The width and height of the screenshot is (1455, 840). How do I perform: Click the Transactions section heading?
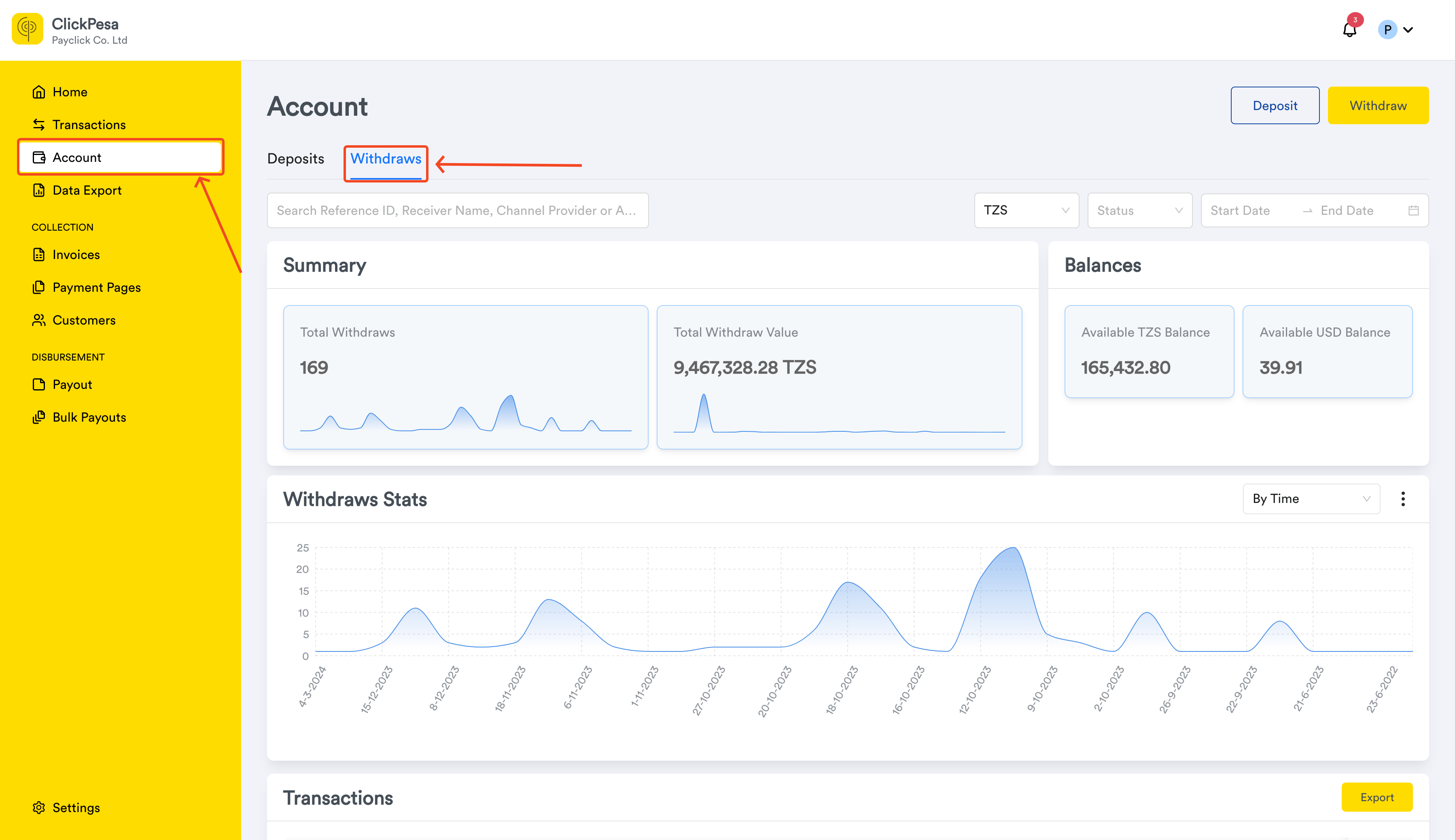(337, 798)
